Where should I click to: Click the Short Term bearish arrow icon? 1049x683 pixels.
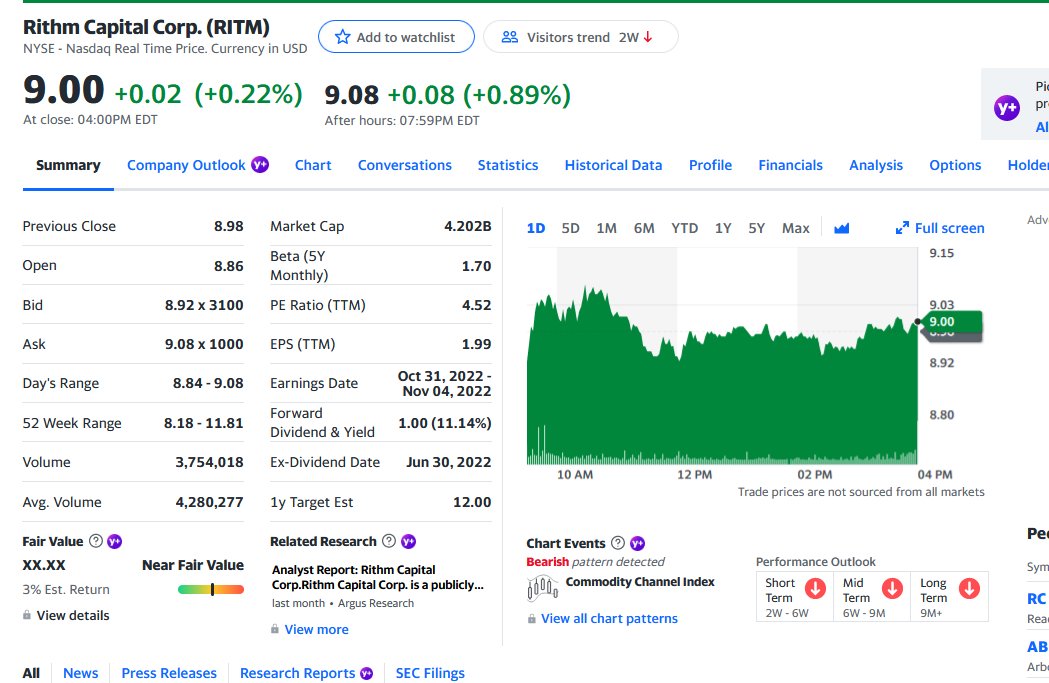coord(815,588)
